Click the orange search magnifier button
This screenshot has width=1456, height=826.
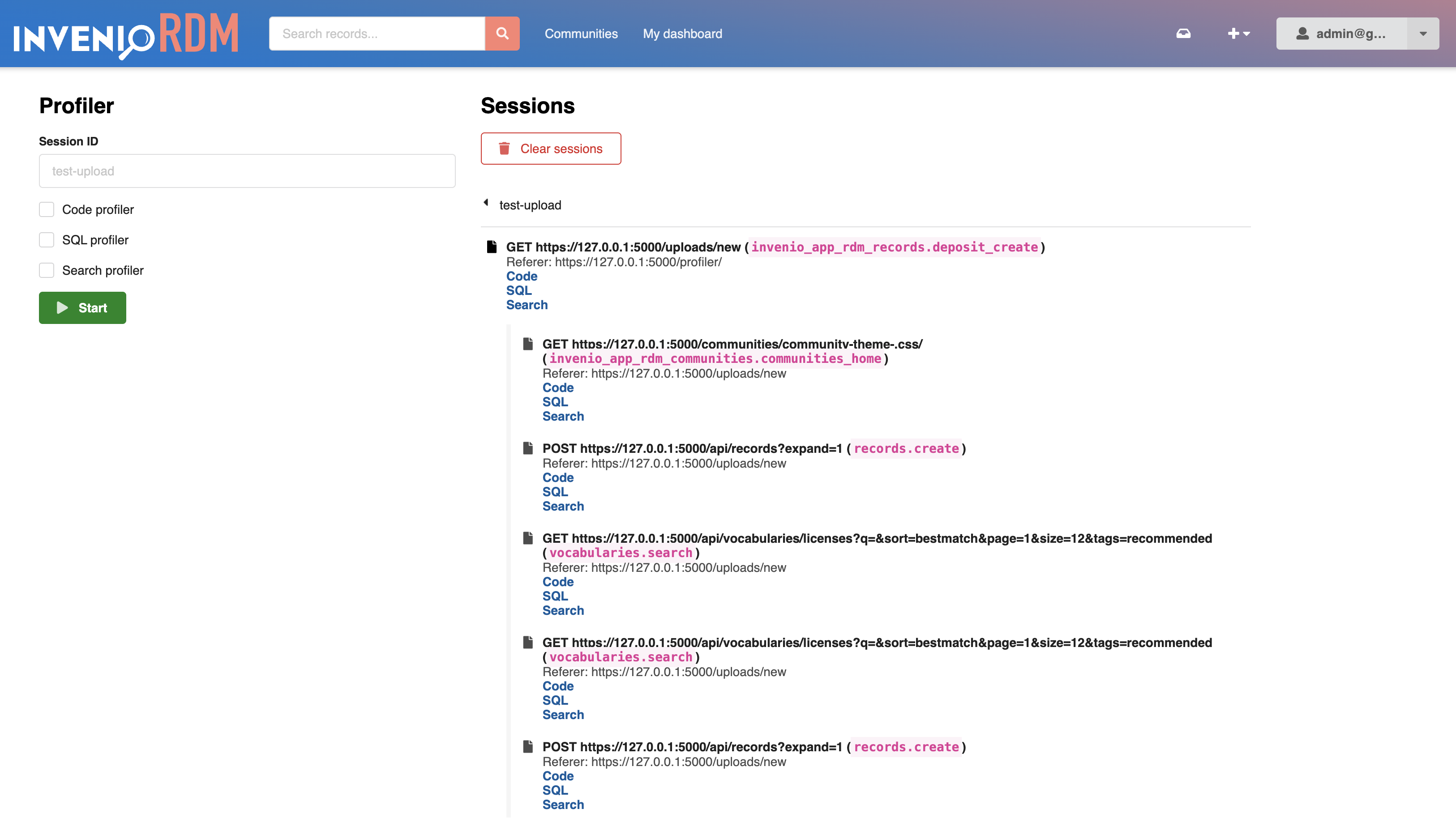[x=502, y=34]
